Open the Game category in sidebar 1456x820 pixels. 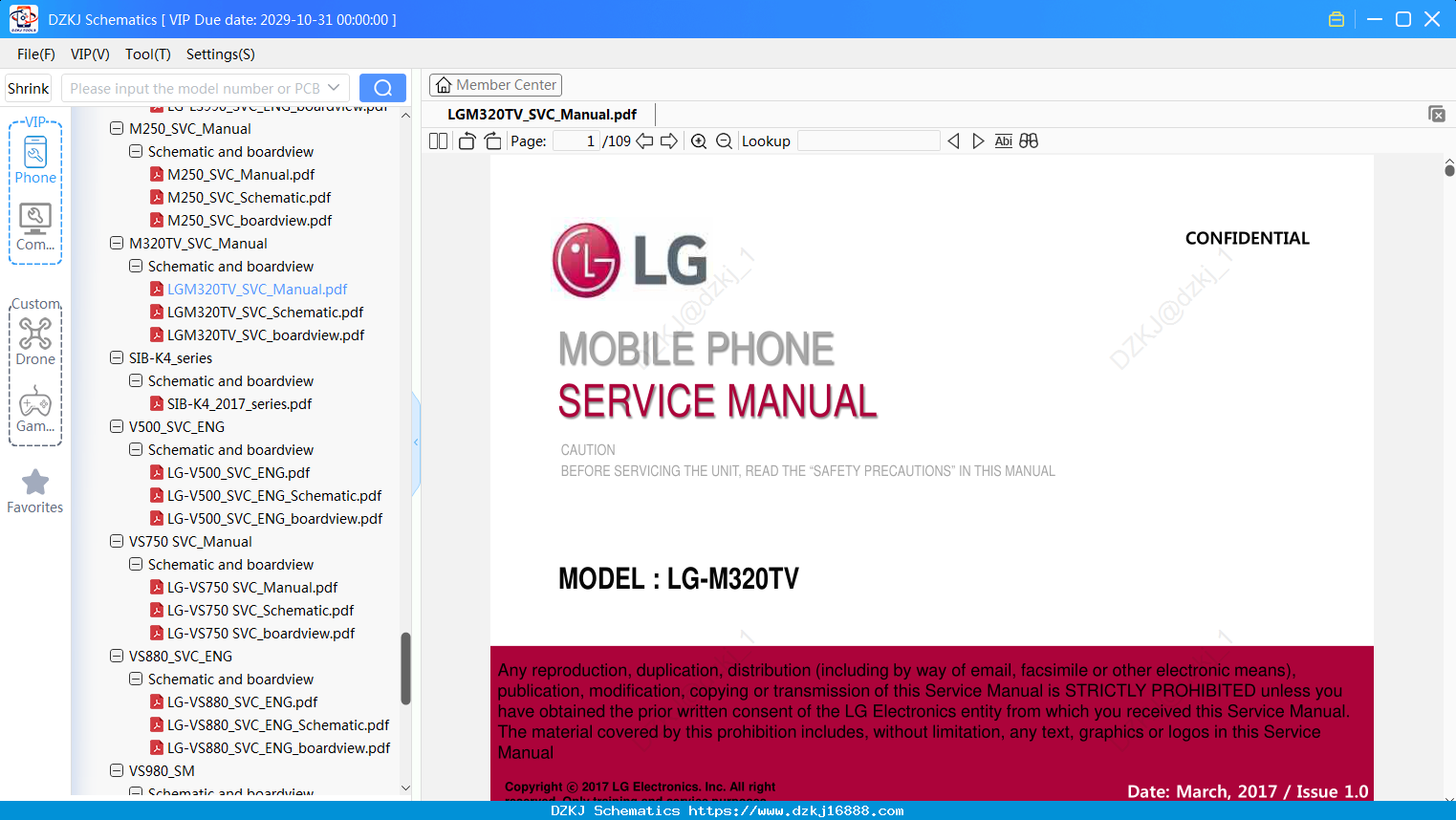tap(35, 409)
